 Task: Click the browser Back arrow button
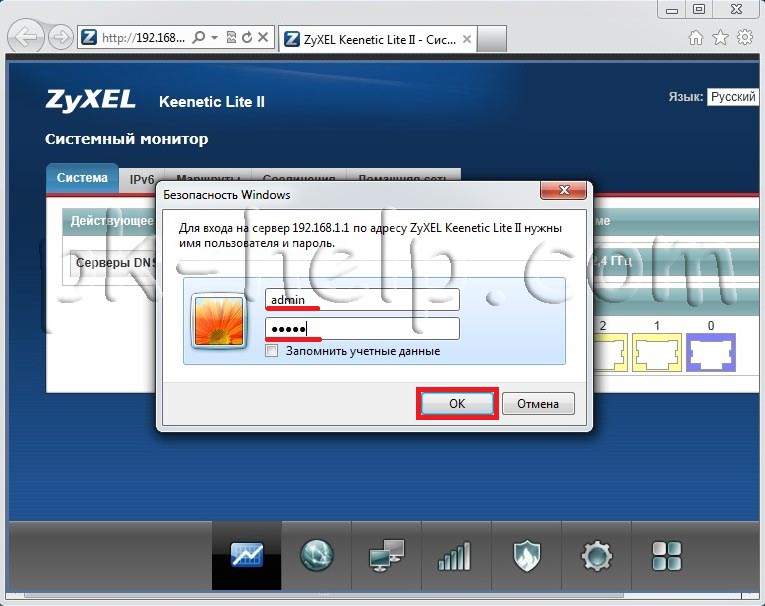click(25, 37)
